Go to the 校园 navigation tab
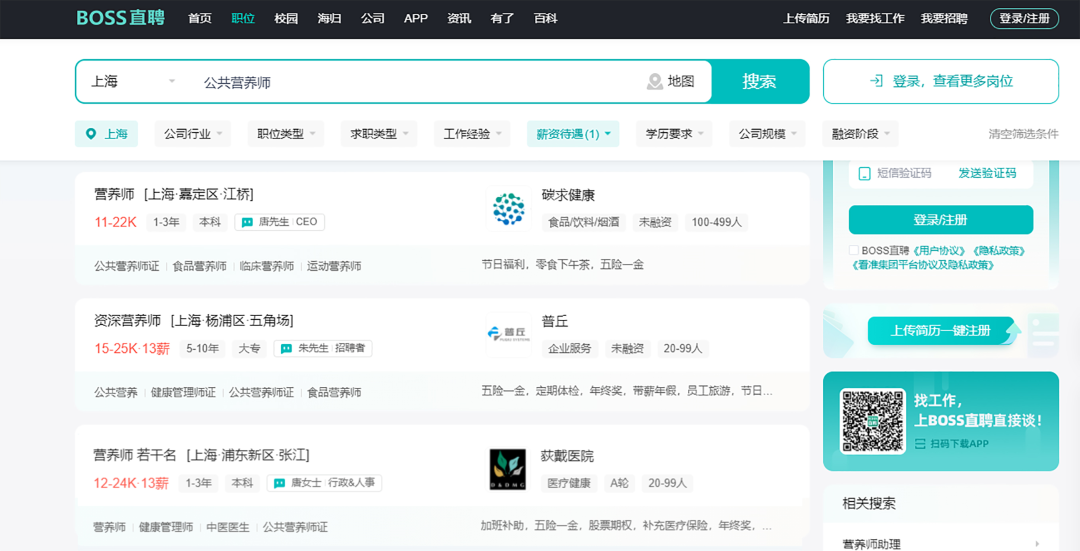The width and height of the screenshot is (1080, 551). click(x=286, y=18)
